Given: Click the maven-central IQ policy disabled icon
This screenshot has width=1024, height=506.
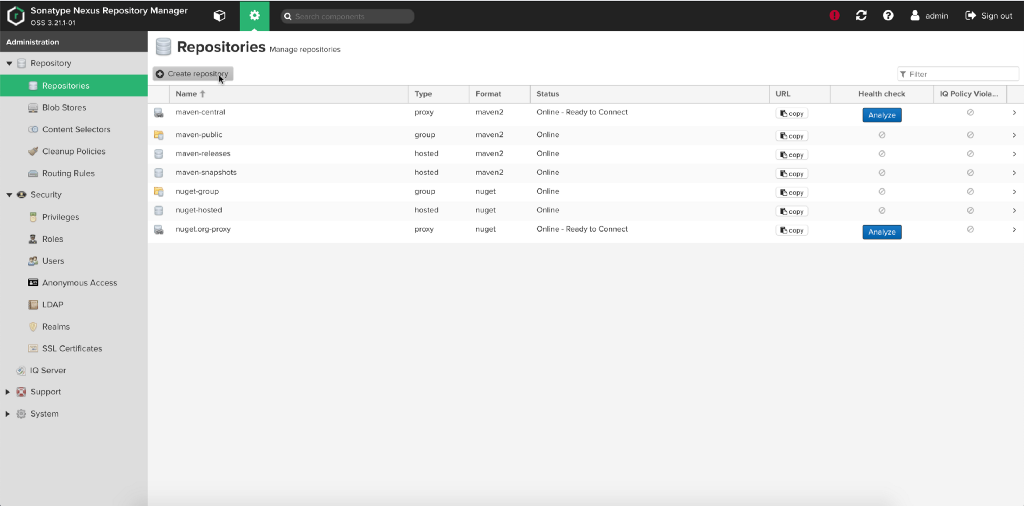Looking at the screenshot, I should pos(970,113).
